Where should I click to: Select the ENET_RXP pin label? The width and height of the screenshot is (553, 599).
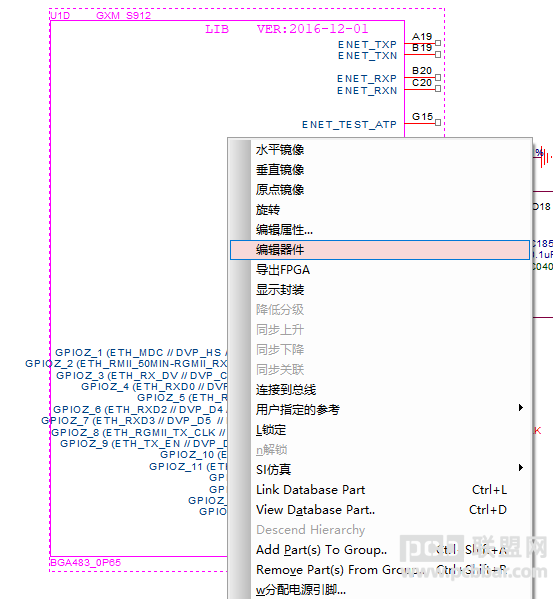click(x=367, y=79)
